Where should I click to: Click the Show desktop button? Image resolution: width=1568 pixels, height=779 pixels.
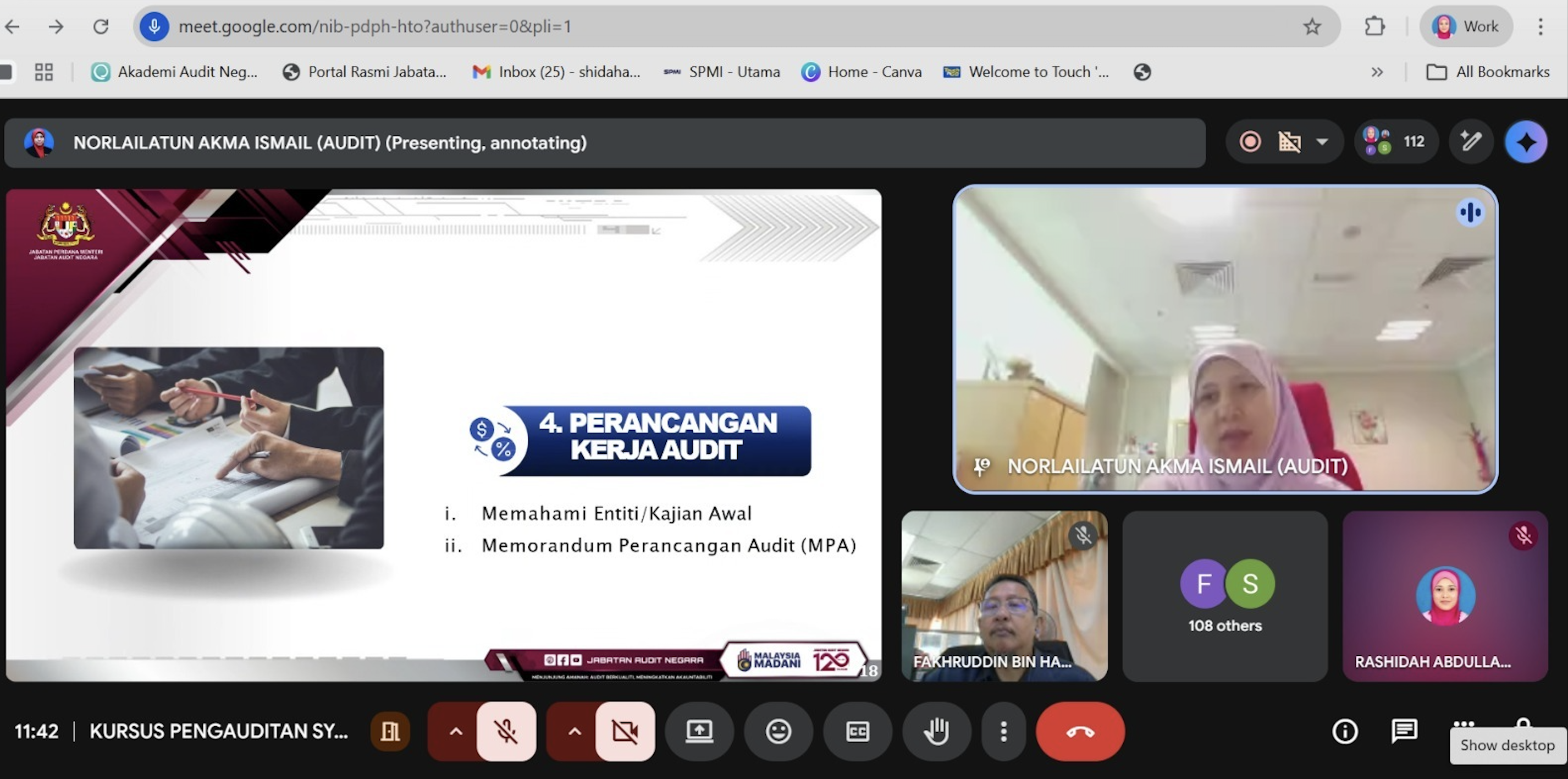[x=1507, y=745]
